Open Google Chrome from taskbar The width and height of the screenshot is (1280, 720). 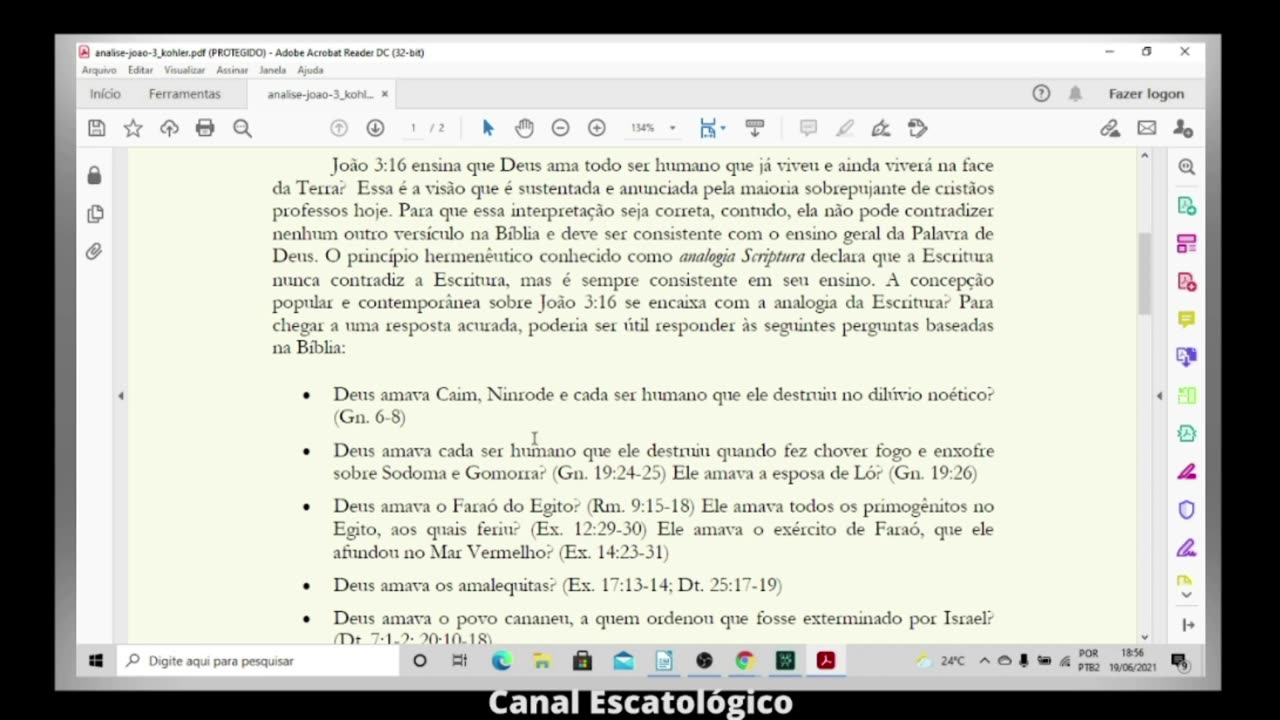[745, 661]
